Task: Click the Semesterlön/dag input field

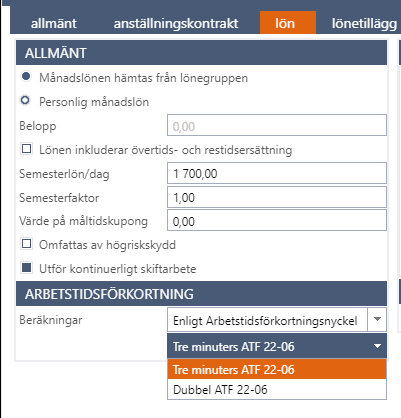Action: (x=277, y=173)
